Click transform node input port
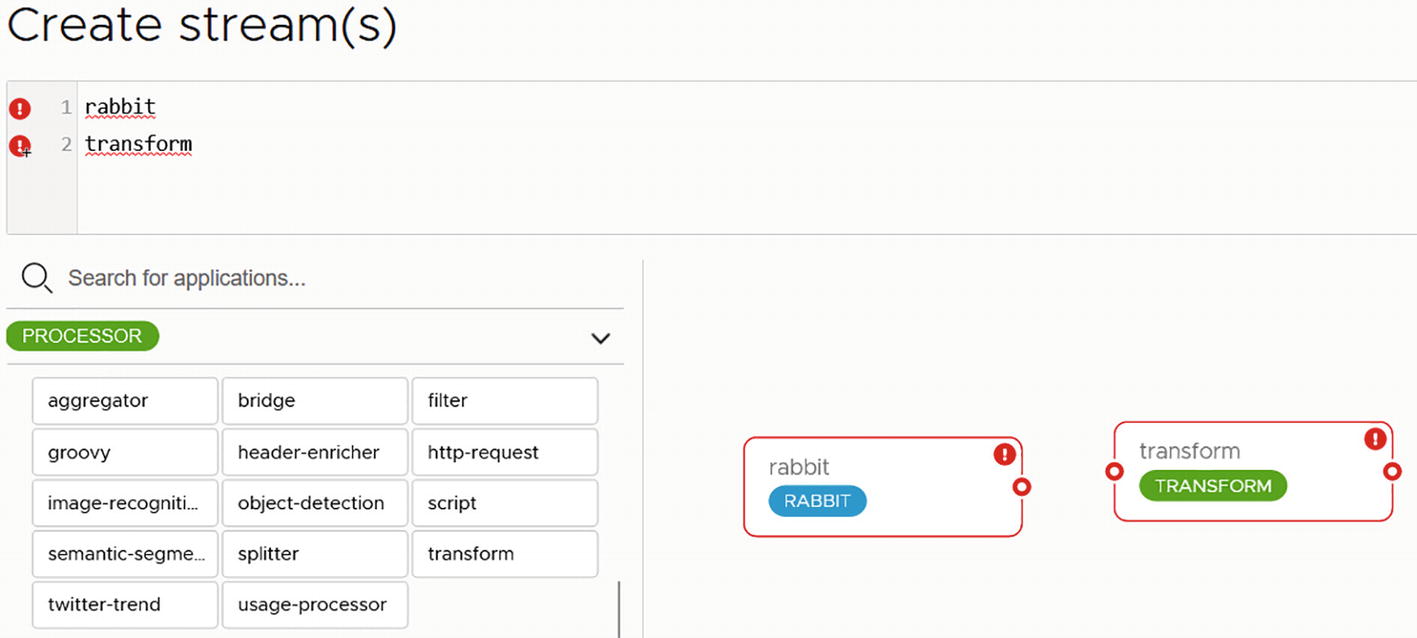Viewport: 1417px width, 638px height. 1114,471
